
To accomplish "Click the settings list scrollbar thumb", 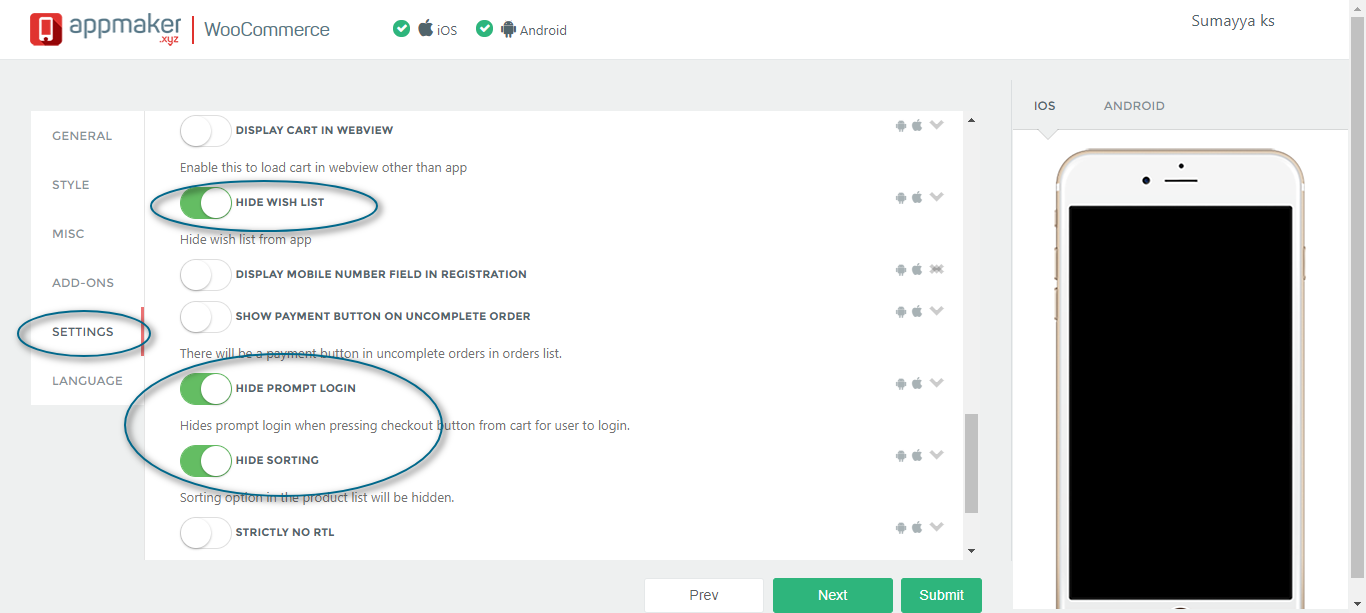I will tap(971, 464).
